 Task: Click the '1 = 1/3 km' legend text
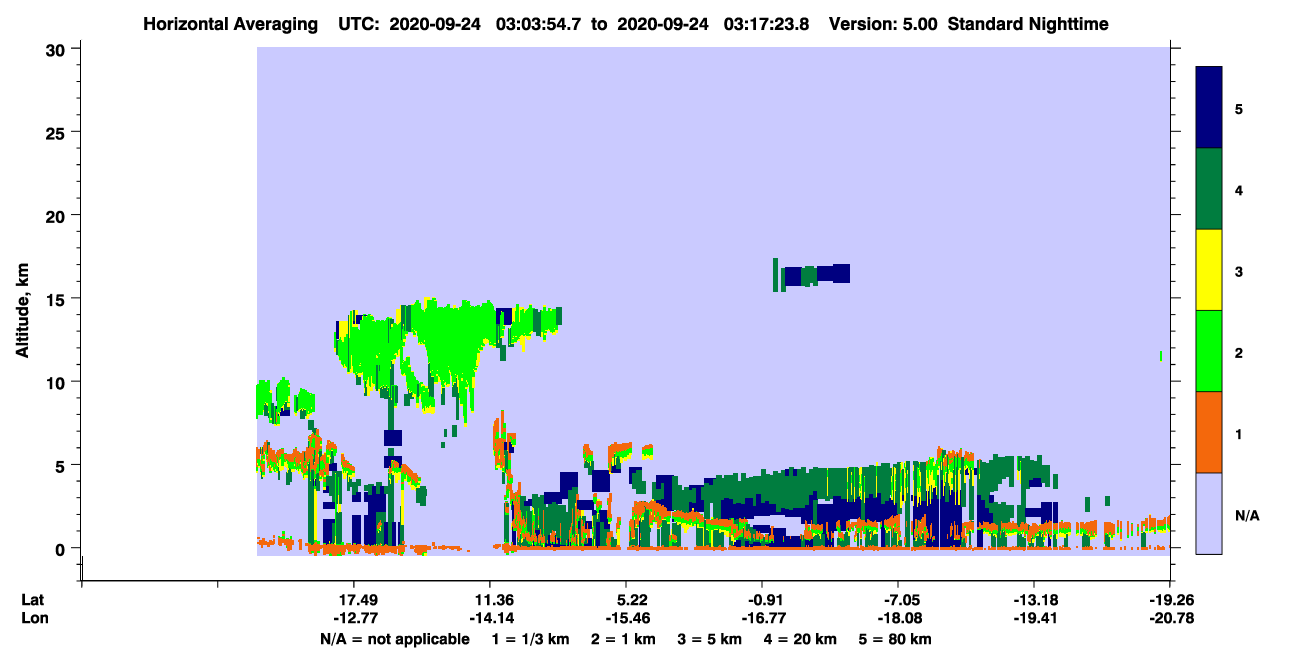coord(532,639)
